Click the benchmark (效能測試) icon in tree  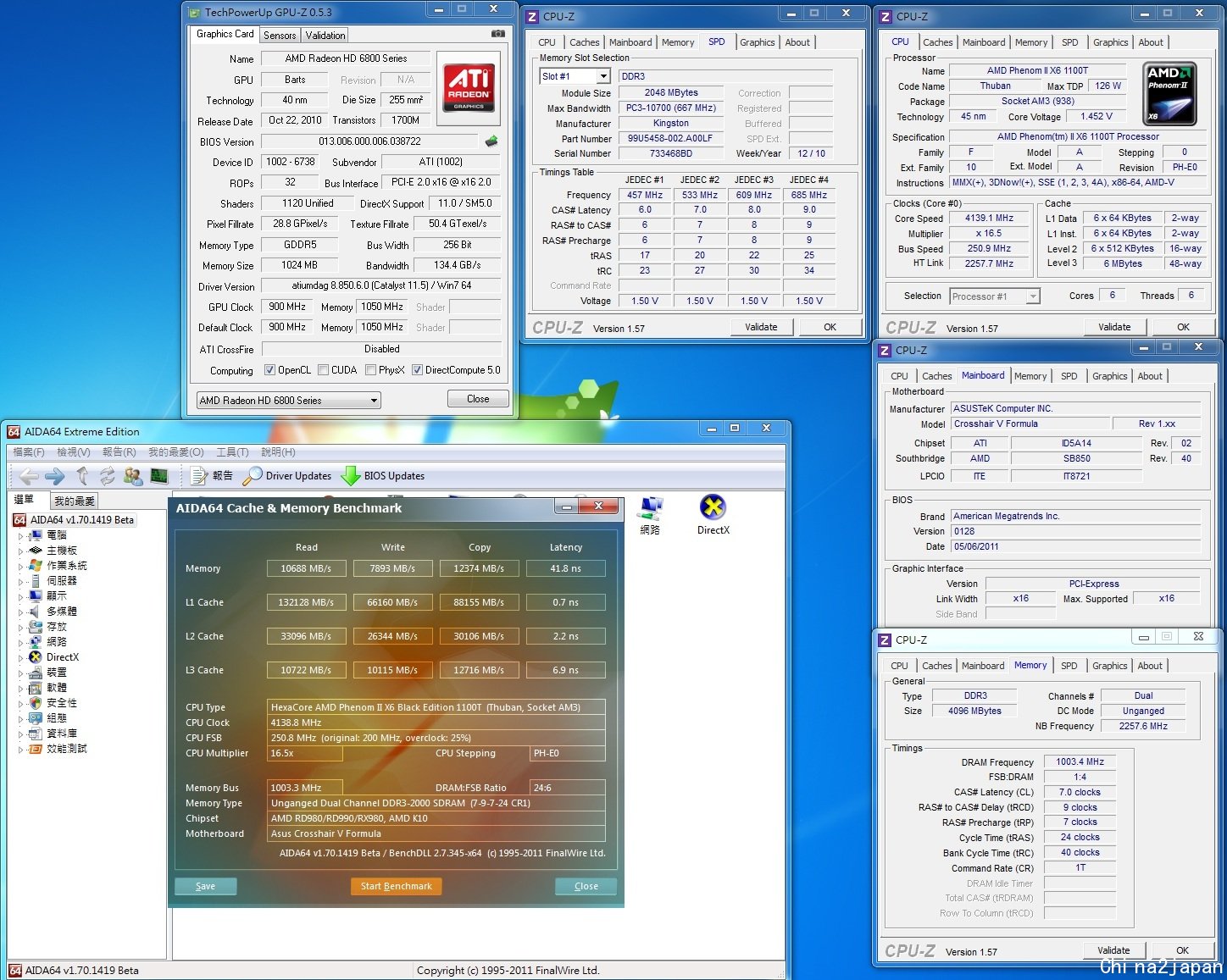coord(36,749)
